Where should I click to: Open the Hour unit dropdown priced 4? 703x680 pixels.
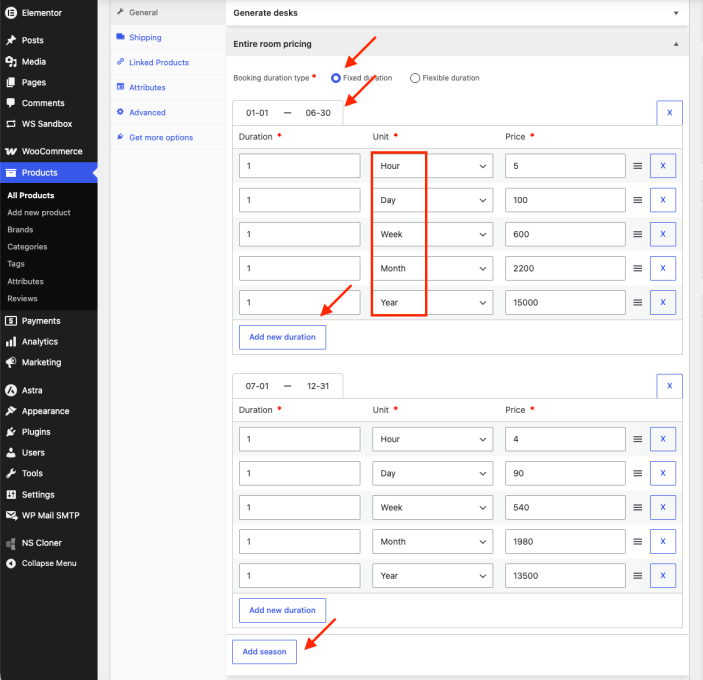coord(433,439)
